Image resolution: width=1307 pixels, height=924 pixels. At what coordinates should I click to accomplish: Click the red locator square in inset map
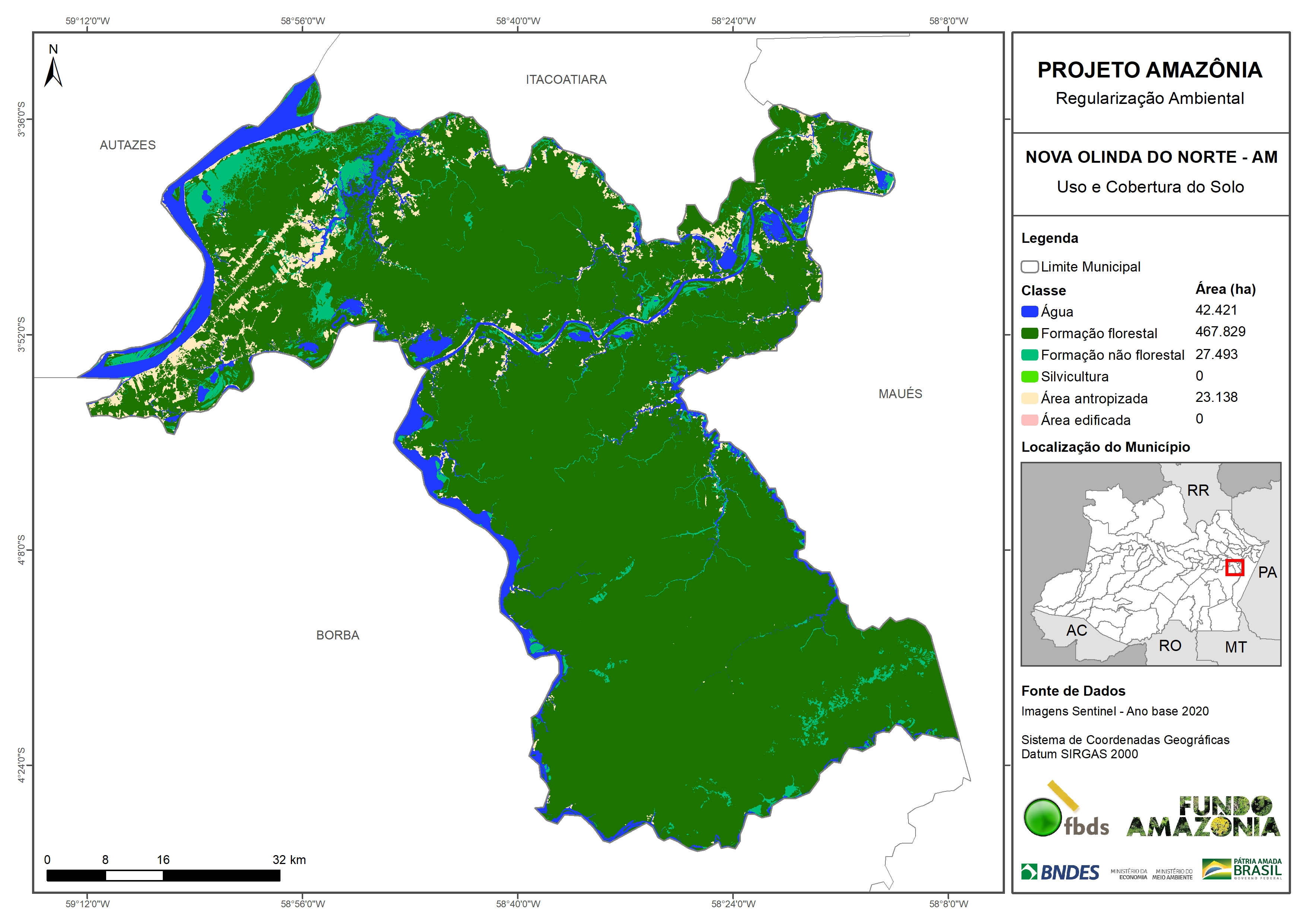coord(1234,568)
